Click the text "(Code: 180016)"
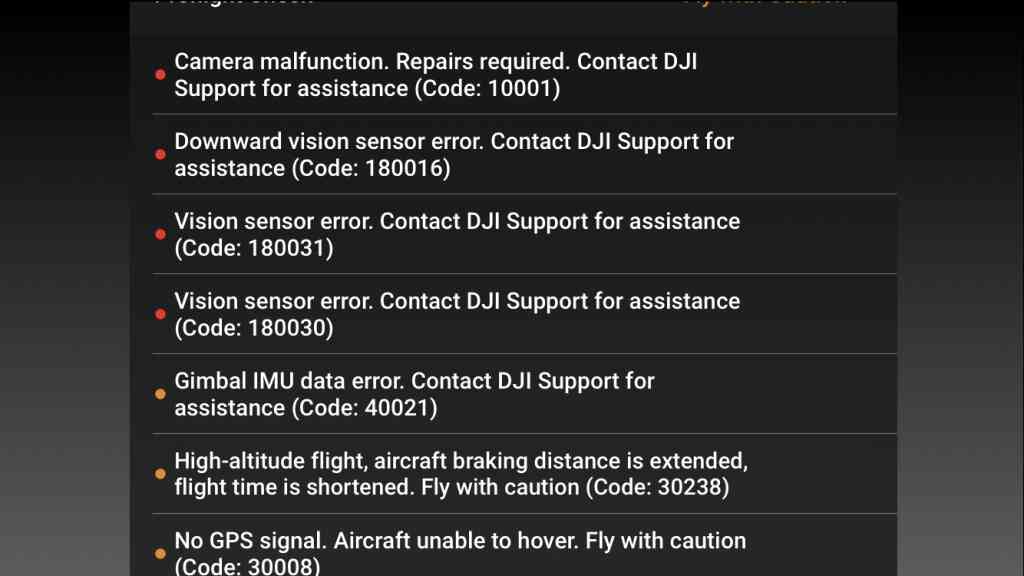1024x576 pixels. click(x=370, y=168)
